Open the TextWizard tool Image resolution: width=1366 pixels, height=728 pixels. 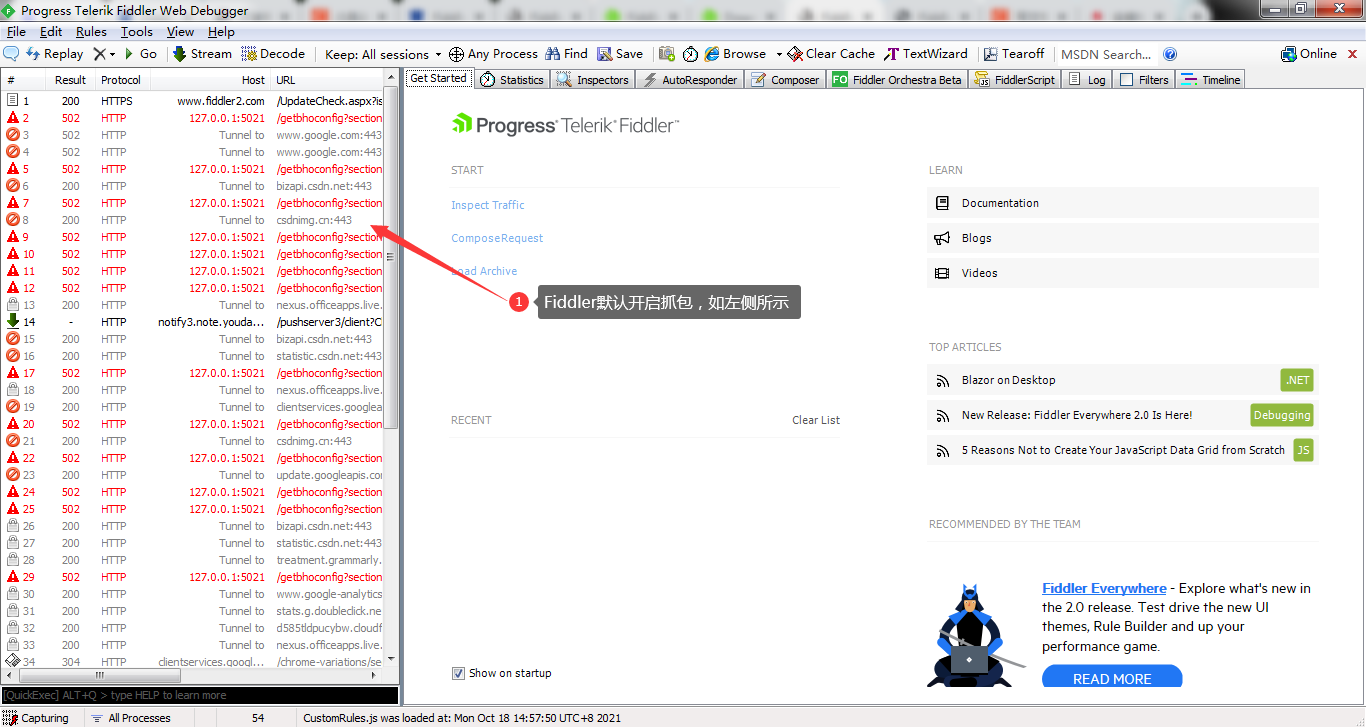[x=926, y=54]
